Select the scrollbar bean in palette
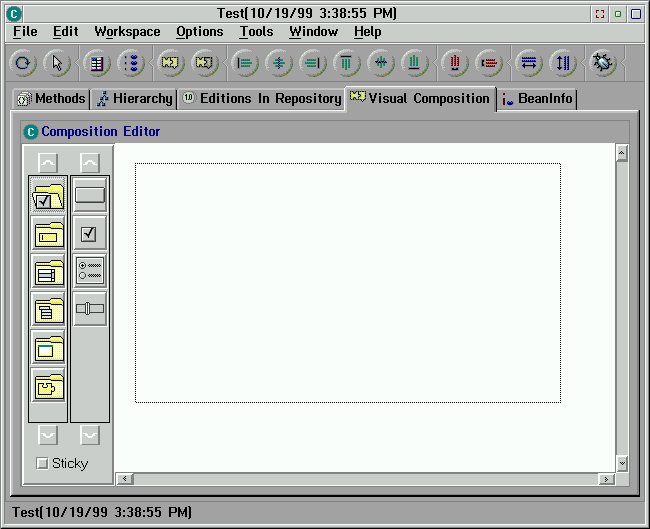Viewport: 650px width, 529px height. tap(90, 309)
